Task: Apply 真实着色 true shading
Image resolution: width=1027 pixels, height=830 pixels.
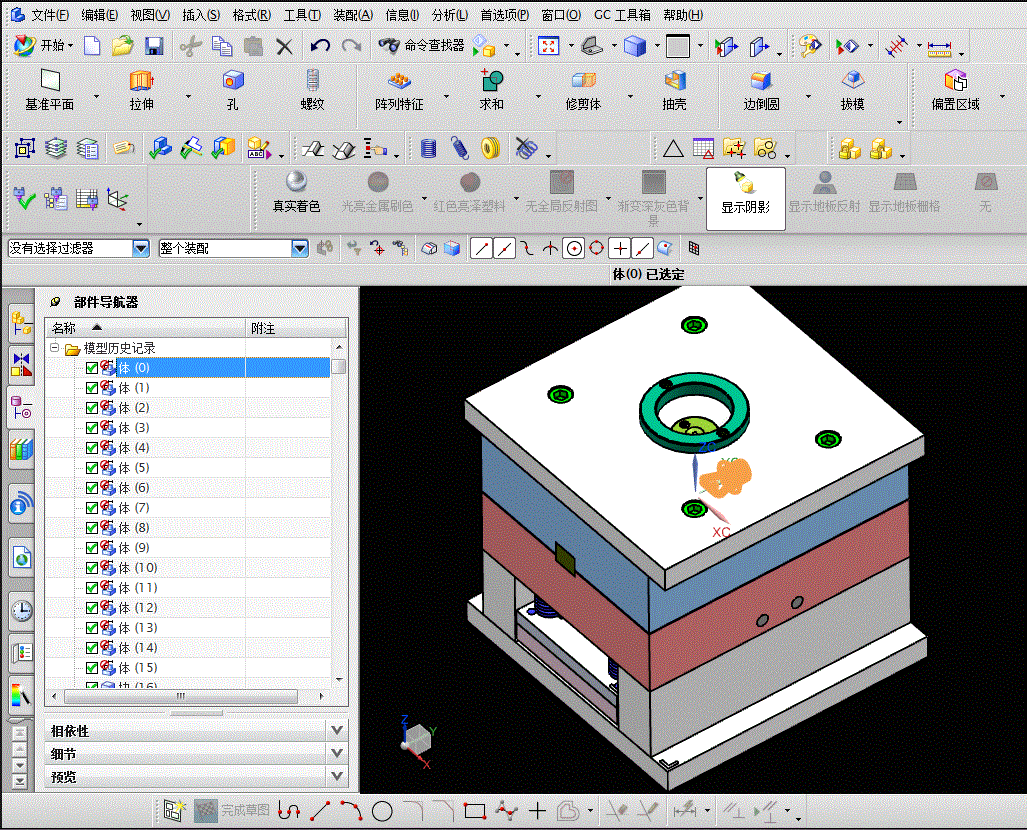Action: pos(296,192)
